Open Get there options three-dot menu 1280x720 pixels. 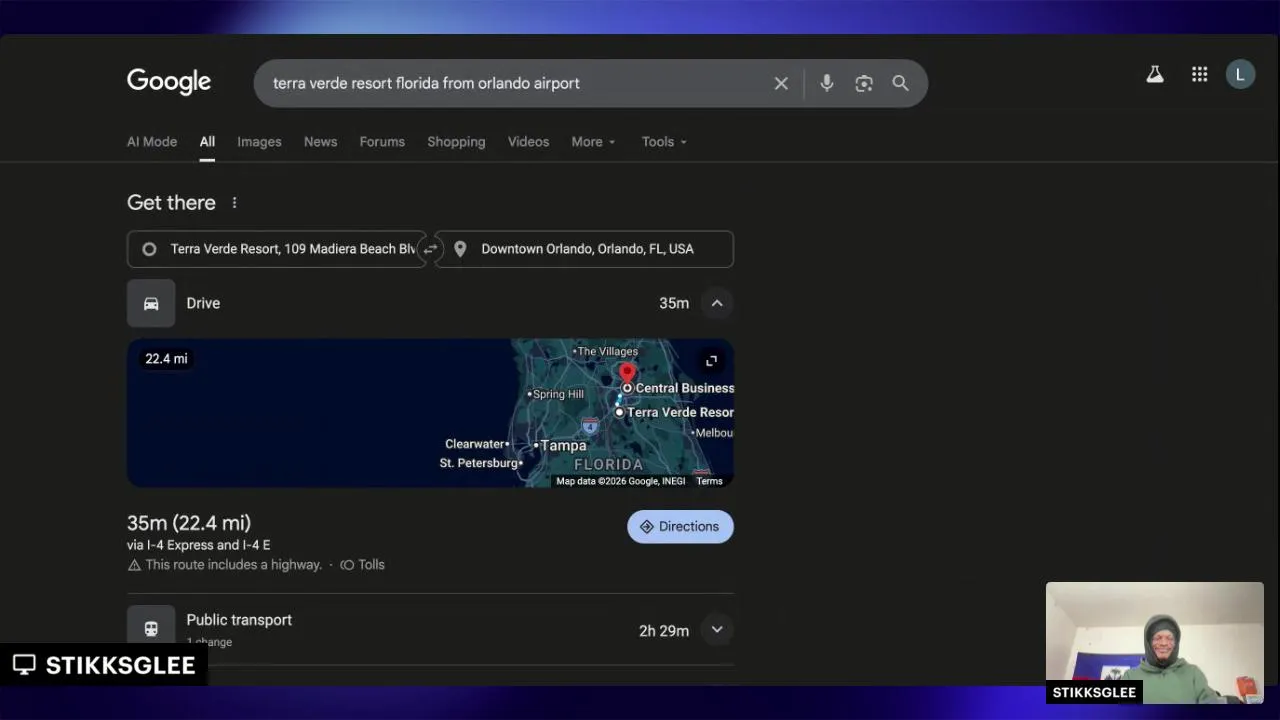pyautogui.click(x=234, y=202)
